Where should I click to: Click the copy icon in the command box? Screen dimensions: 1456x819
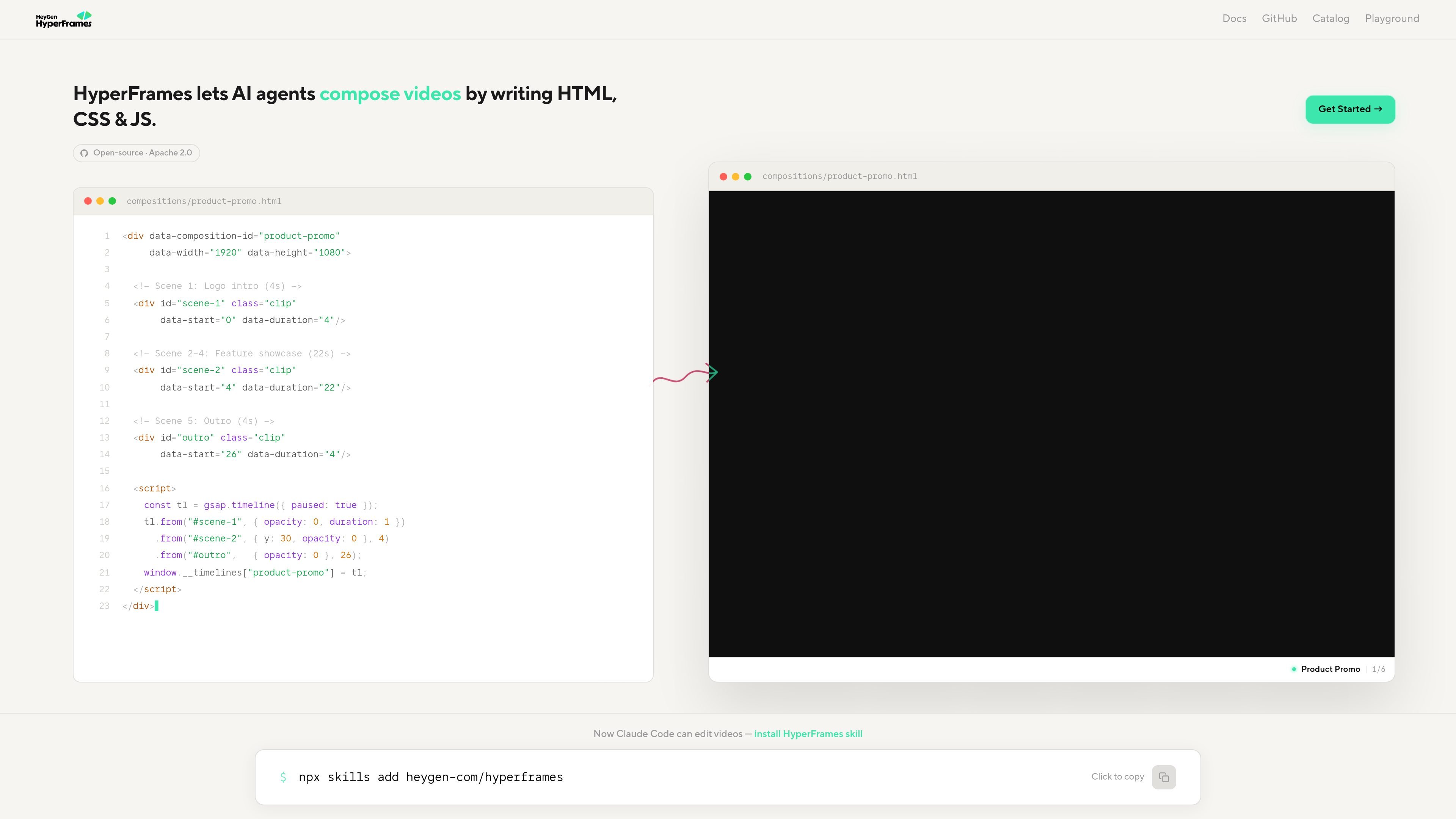[1163, 777]
